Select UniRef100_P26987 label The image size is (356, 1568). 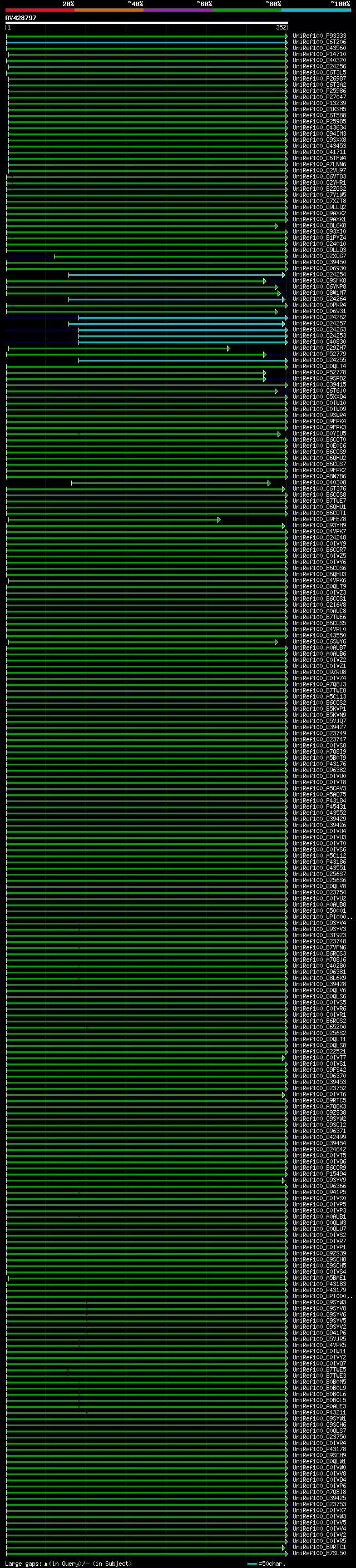pyautogui.click(x=319, y=78)
